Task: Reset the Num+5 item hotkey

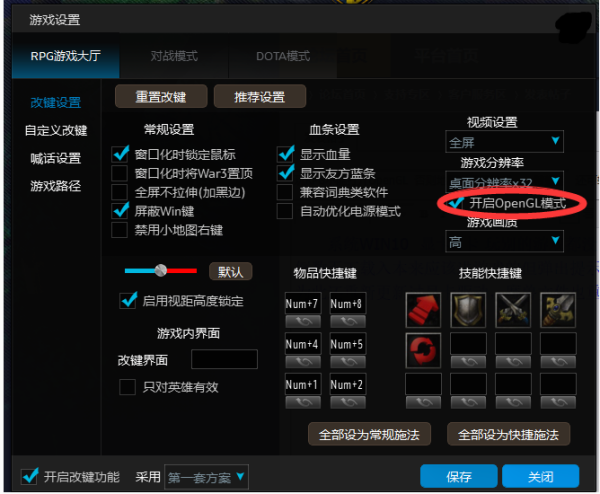Action: (348, 362)
